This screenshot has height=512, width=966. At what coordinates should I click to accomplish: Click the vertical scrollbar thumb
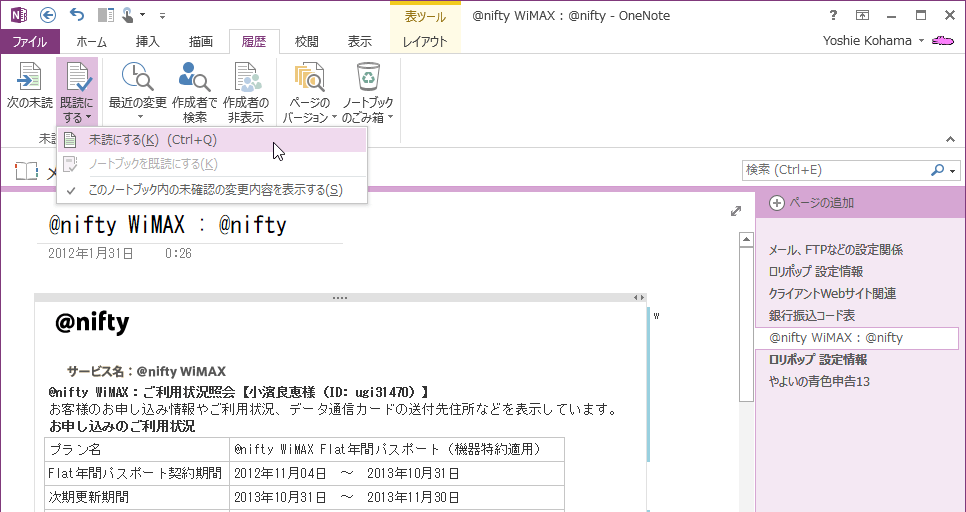tap(746, 323)
